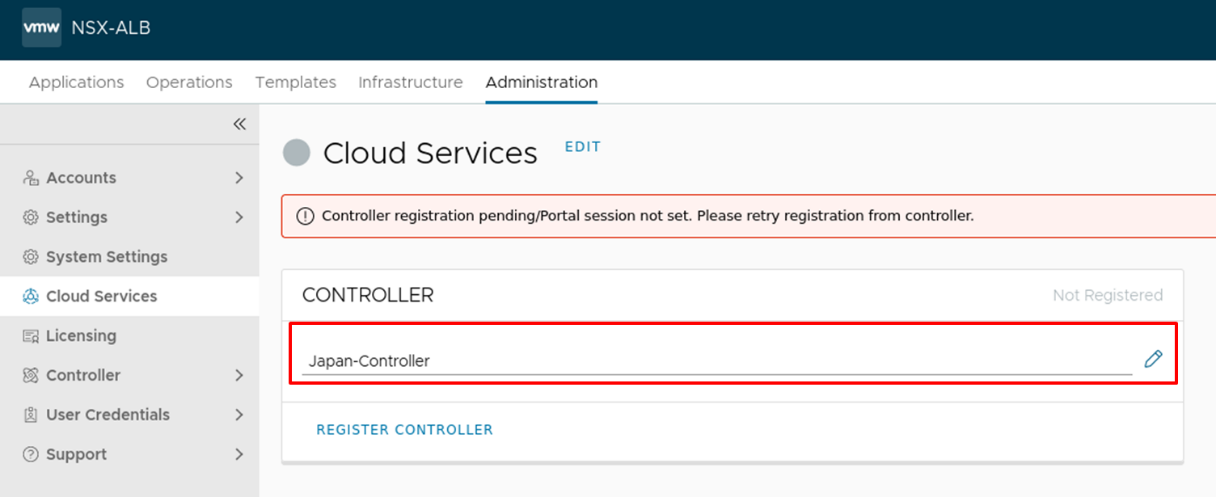Expand the Accounts submenu chevron
This screenshot has height=497, width=1216.
tap(239, 178)
